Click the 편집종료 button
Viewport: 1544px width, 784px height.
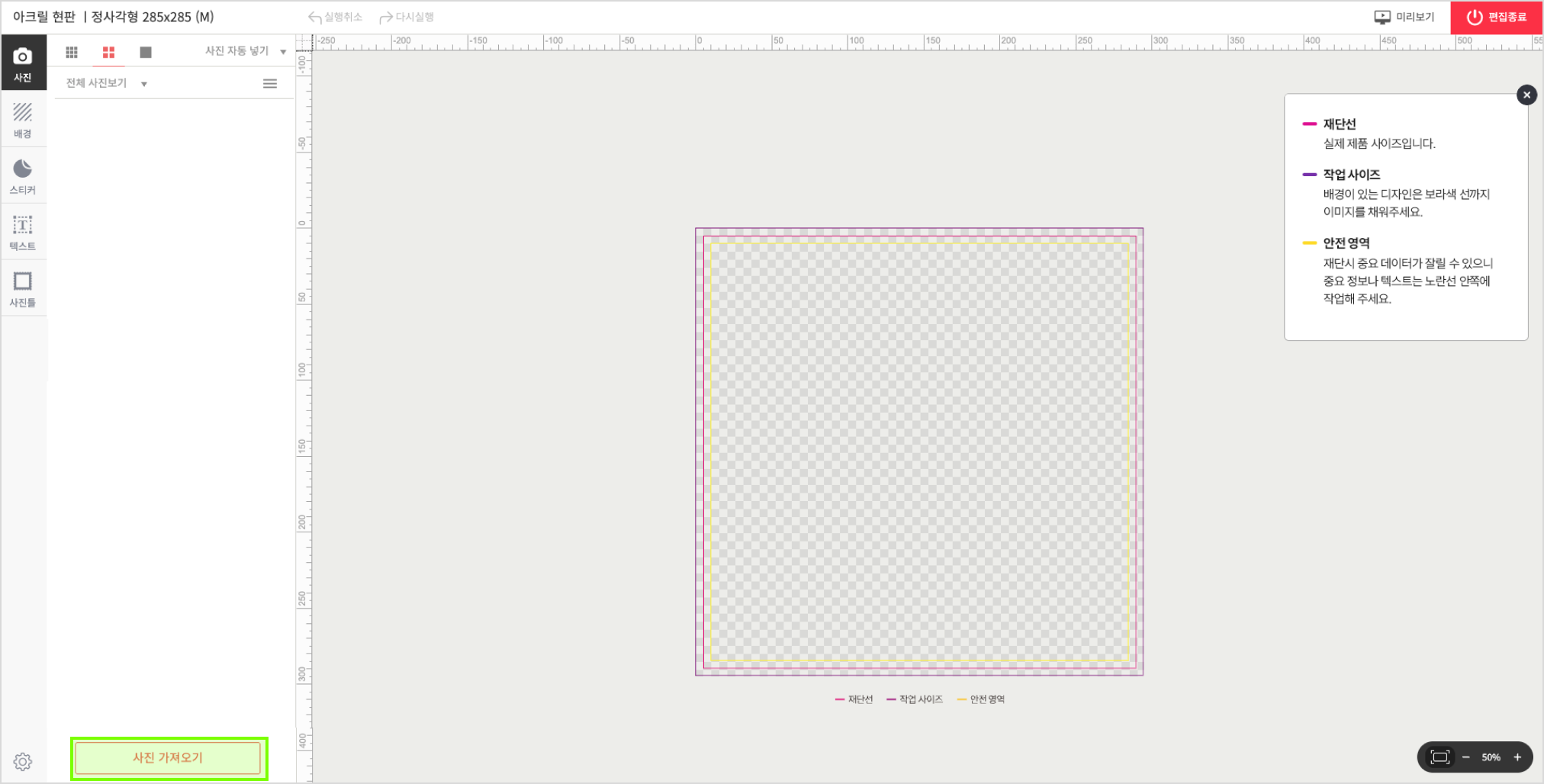(x=1496, y=18)
